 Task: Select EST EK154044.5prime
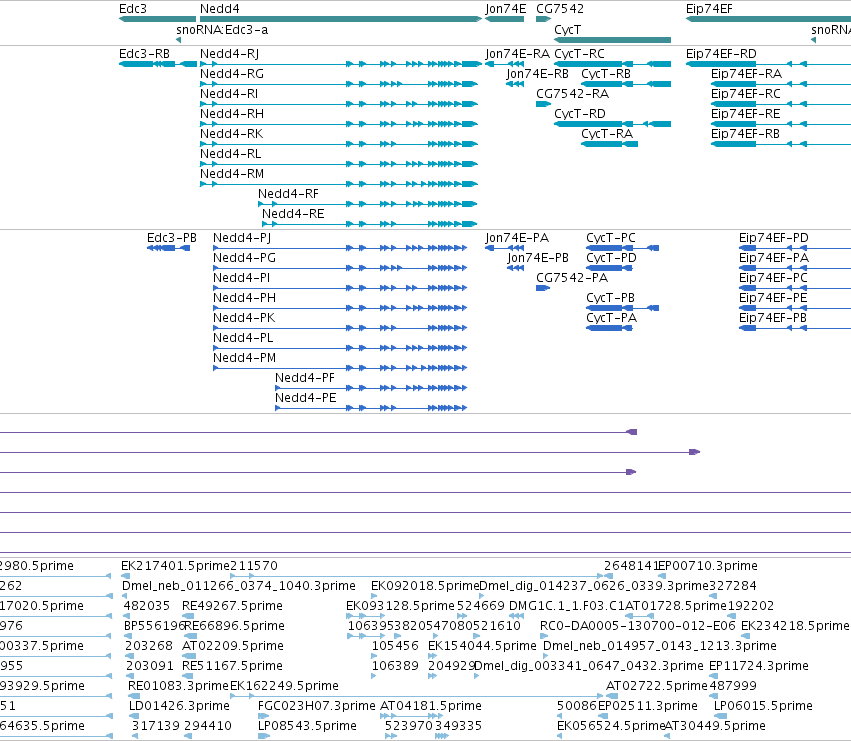[432, 656]
